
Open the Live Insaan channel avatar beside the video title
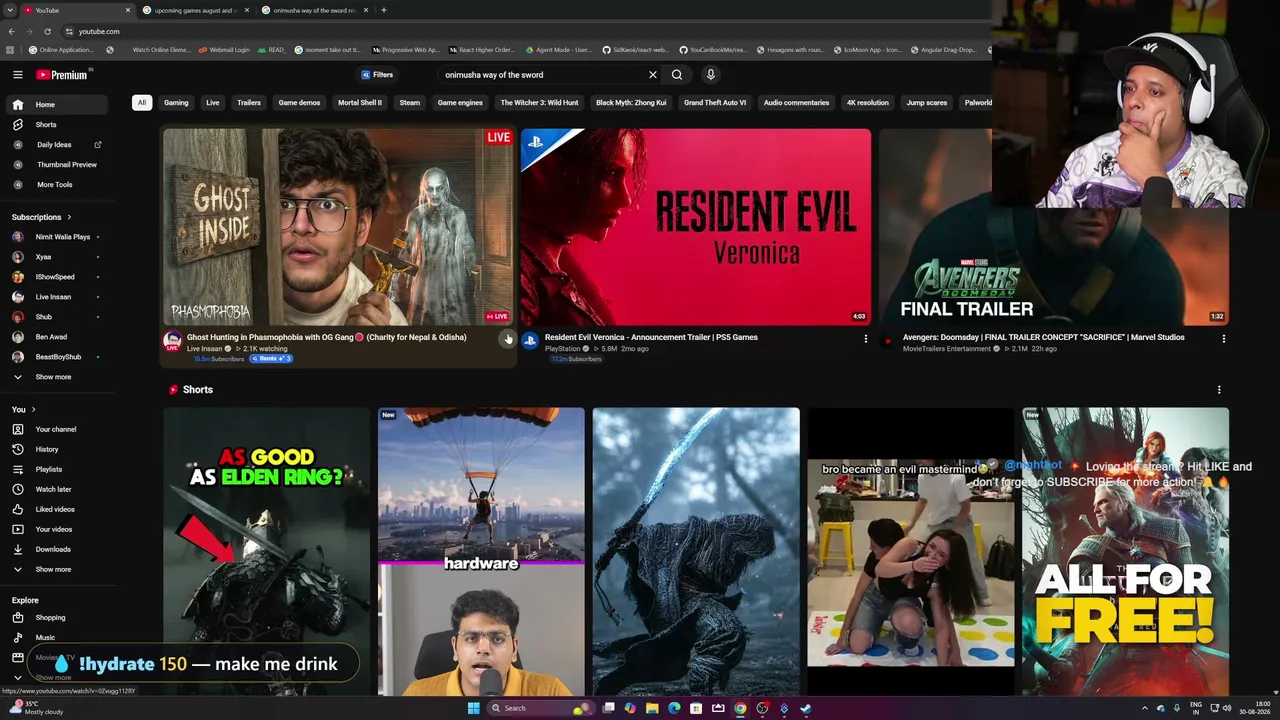click(x=173, y=341)
